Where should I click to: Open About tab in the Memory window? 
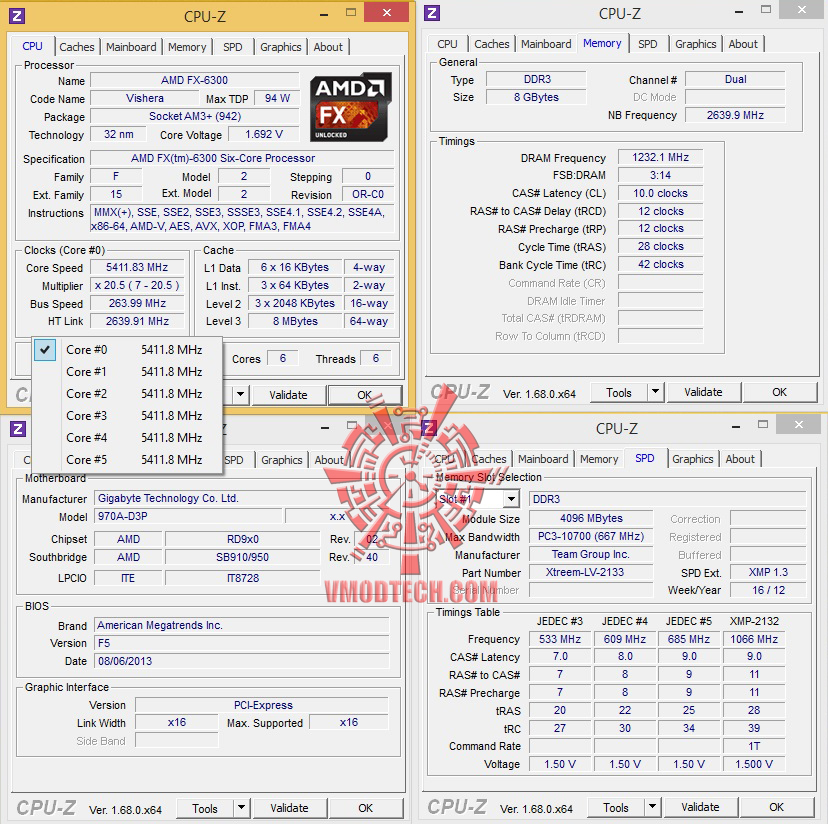(743, 44)
